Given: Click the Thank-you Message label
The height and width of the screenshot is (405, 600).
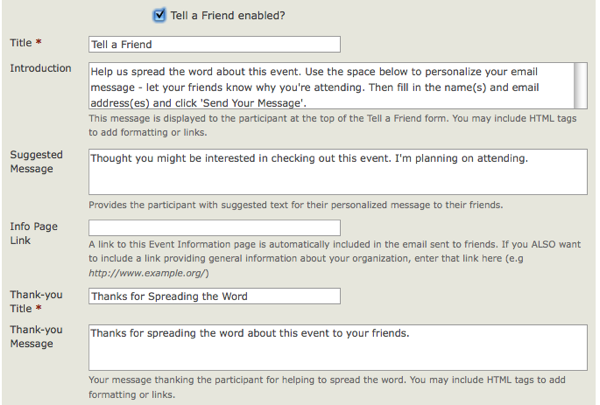Looking at the screenshot, I should pyautogui.click(x=38, y=336).
